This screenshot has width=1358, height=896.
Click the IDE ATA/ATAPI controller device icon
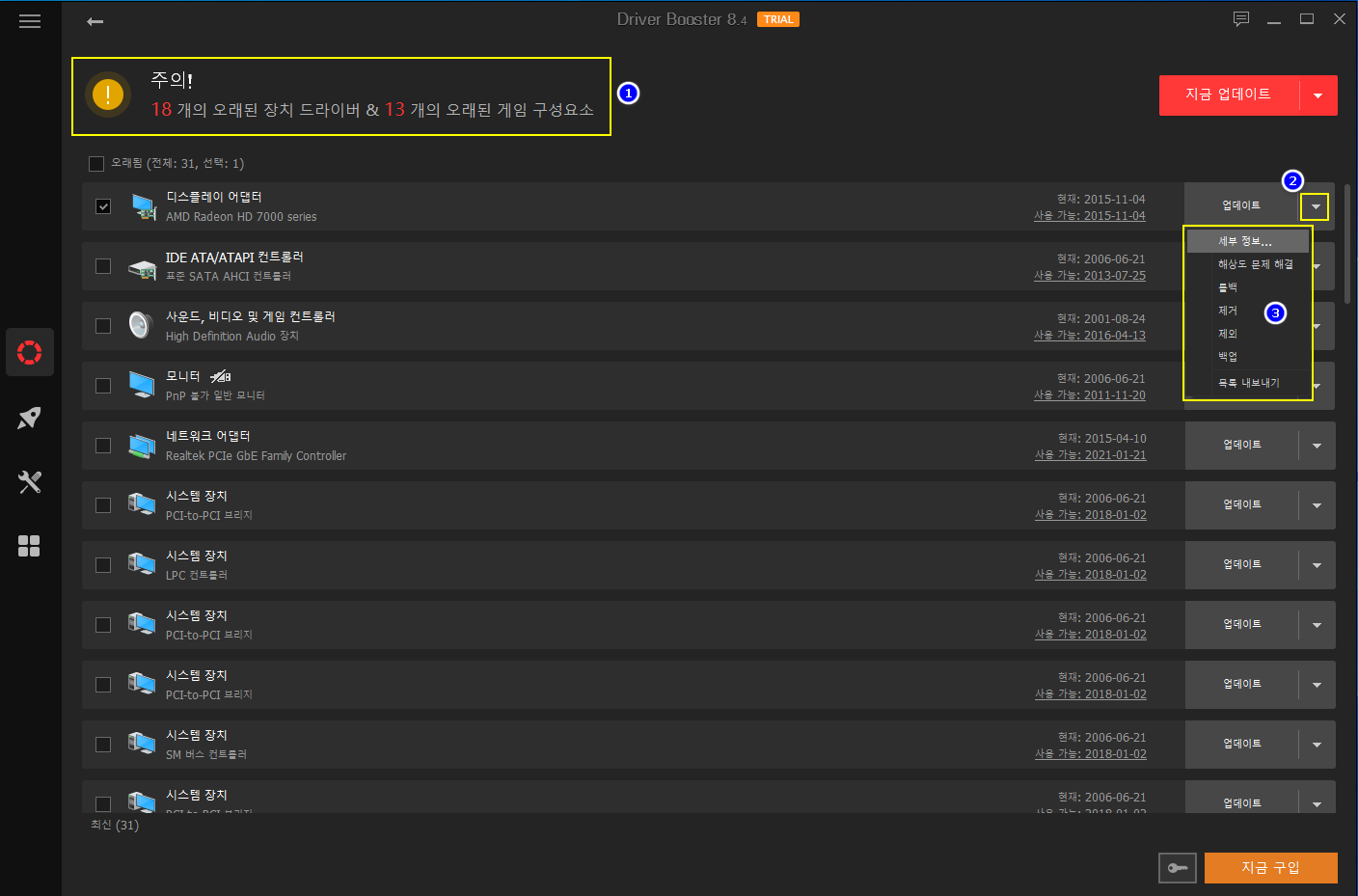(143, 269)
